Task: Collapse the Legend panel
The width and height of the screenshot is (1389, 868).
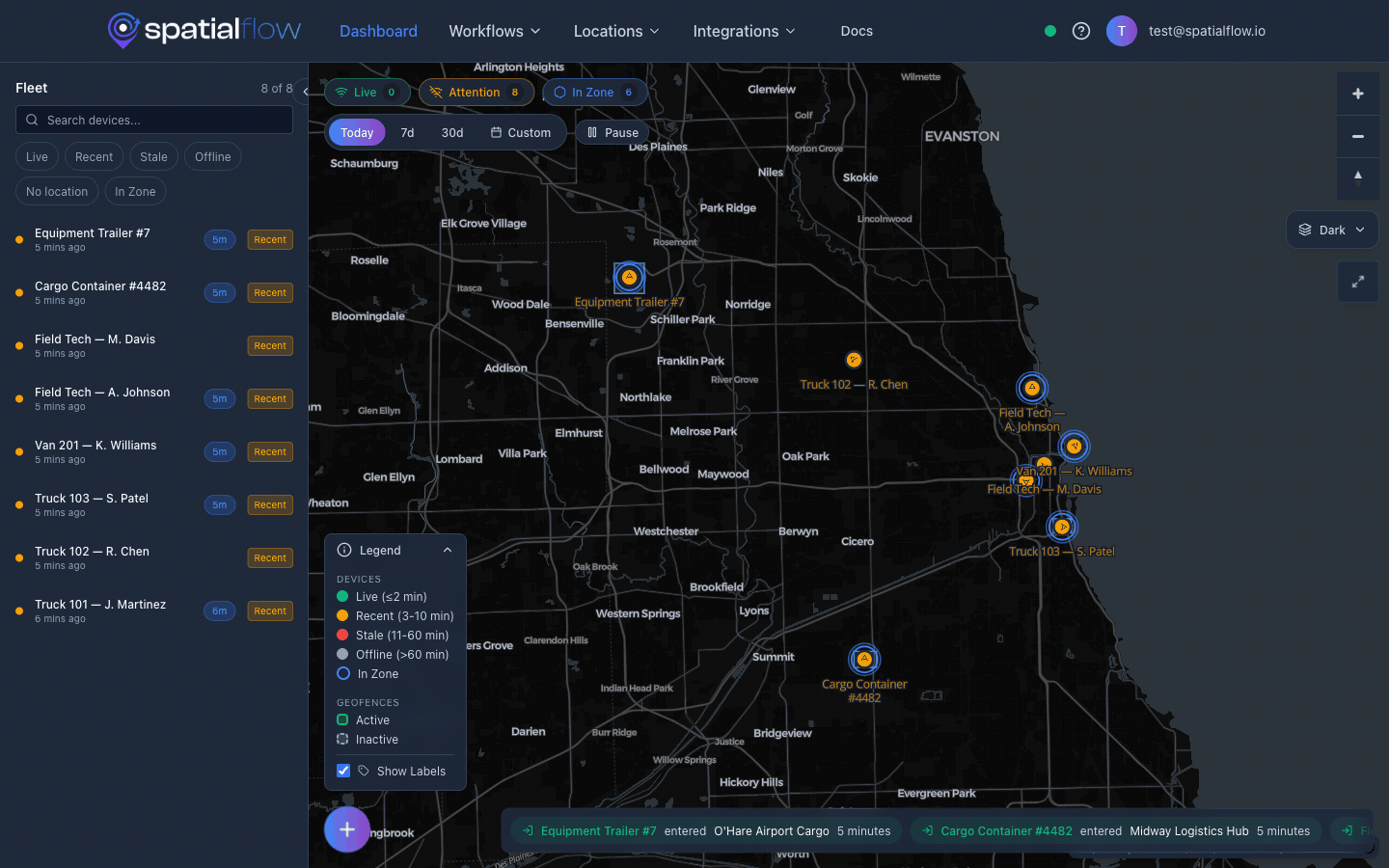Action: [x=447, y=549]
